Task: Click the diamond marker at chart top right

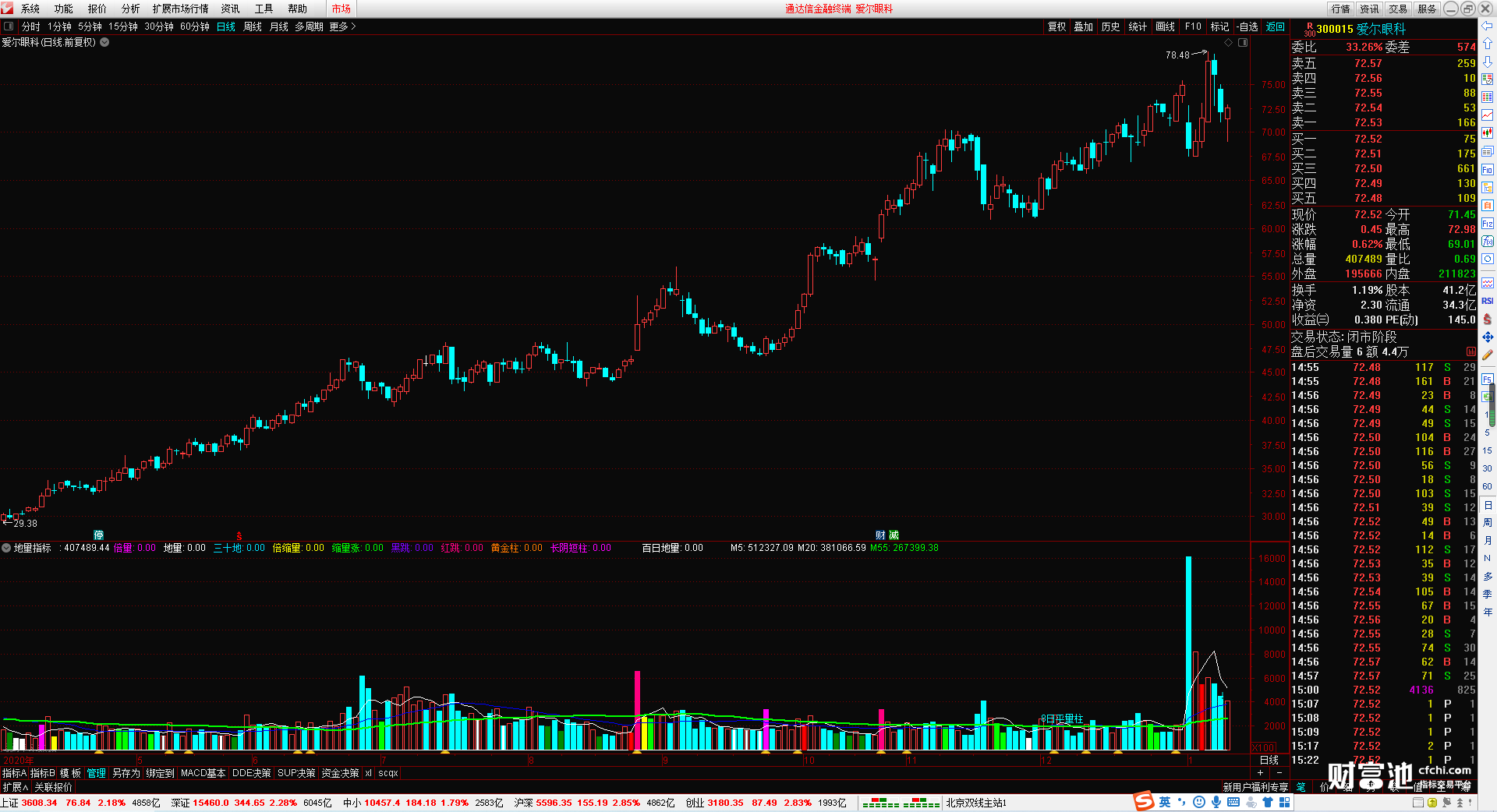Action: [1229, 42]
